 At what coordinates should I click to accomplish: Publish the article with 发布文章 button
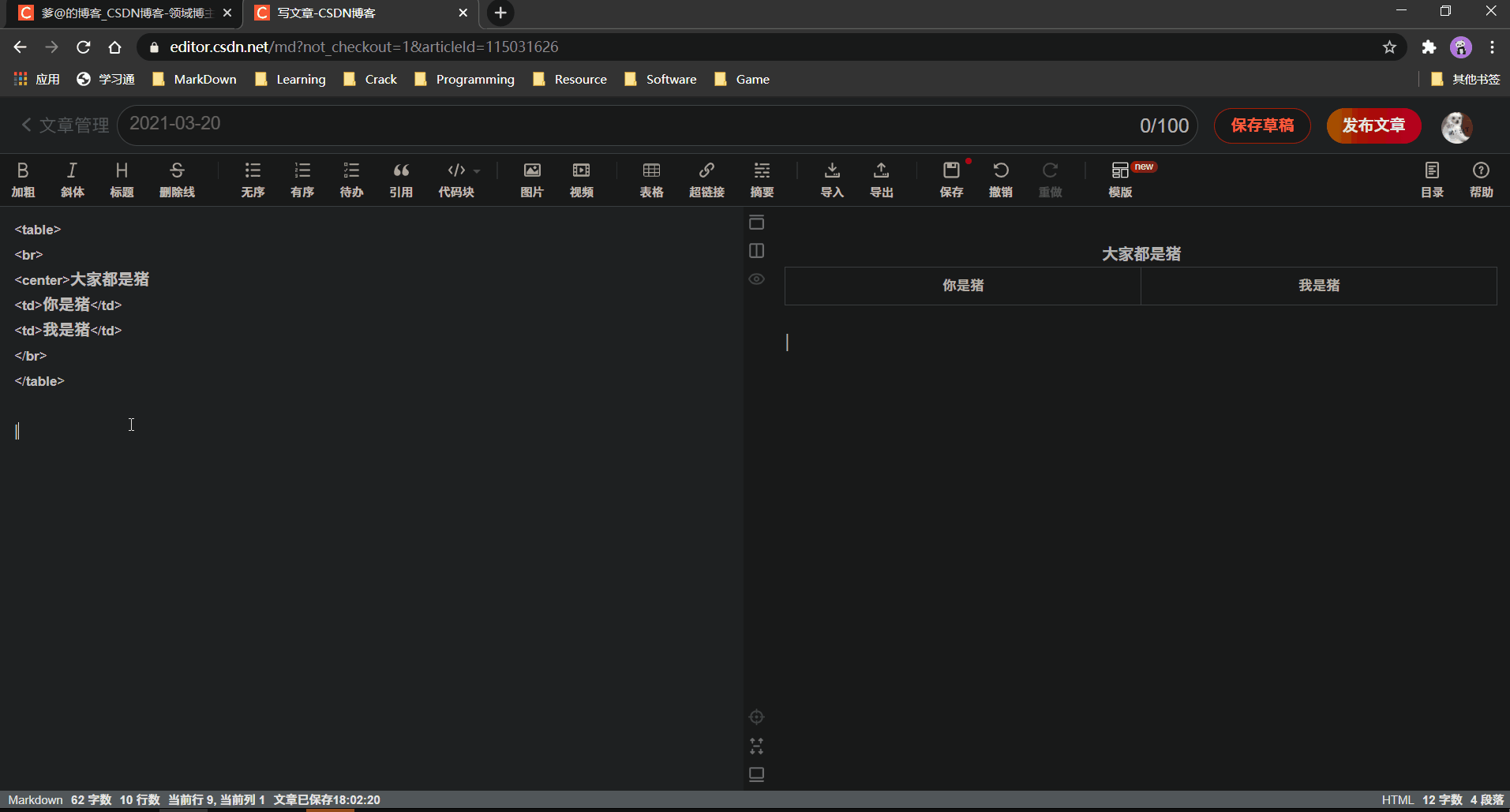tap(1372, 125)
